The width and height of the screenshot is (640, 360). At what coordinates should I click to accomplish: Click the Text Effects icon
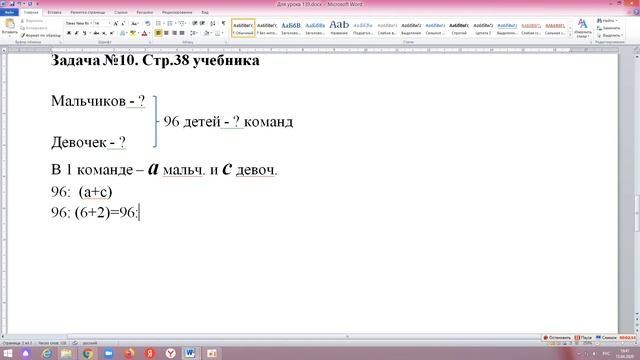pyautogui.click(x=122, y=33)
